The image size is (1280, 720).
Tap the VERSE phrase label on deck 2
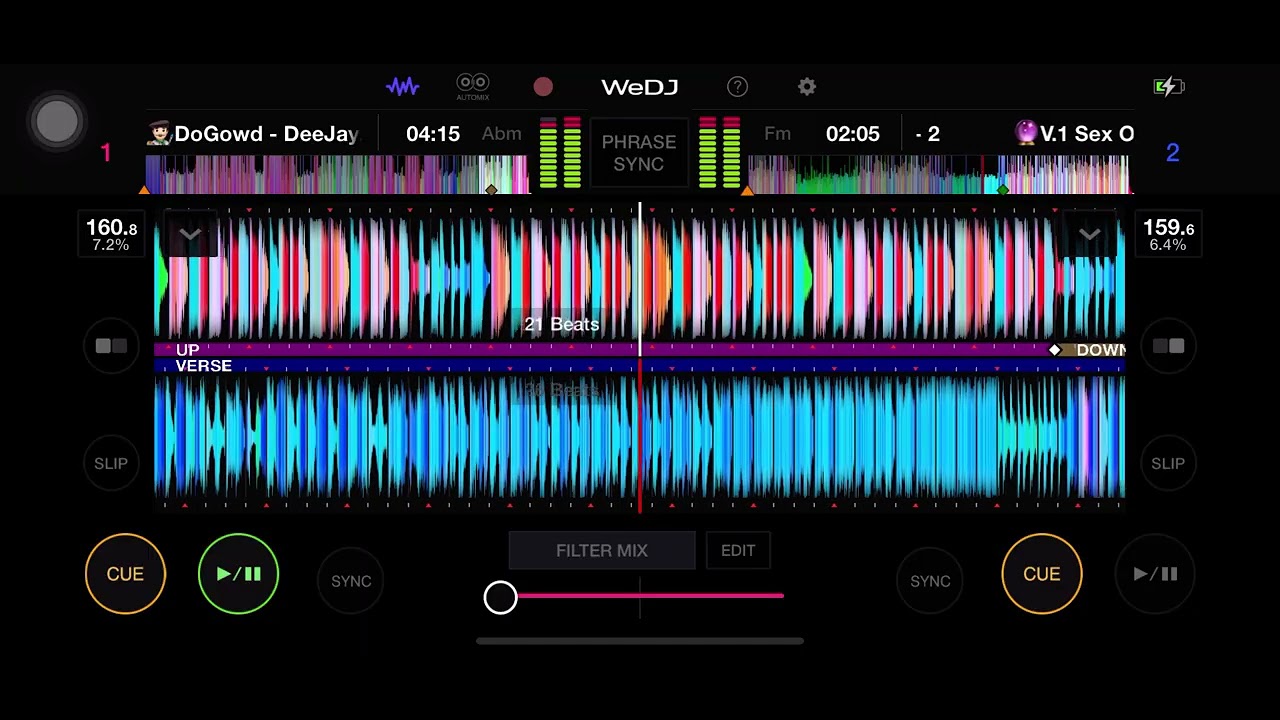coord(204,366)
